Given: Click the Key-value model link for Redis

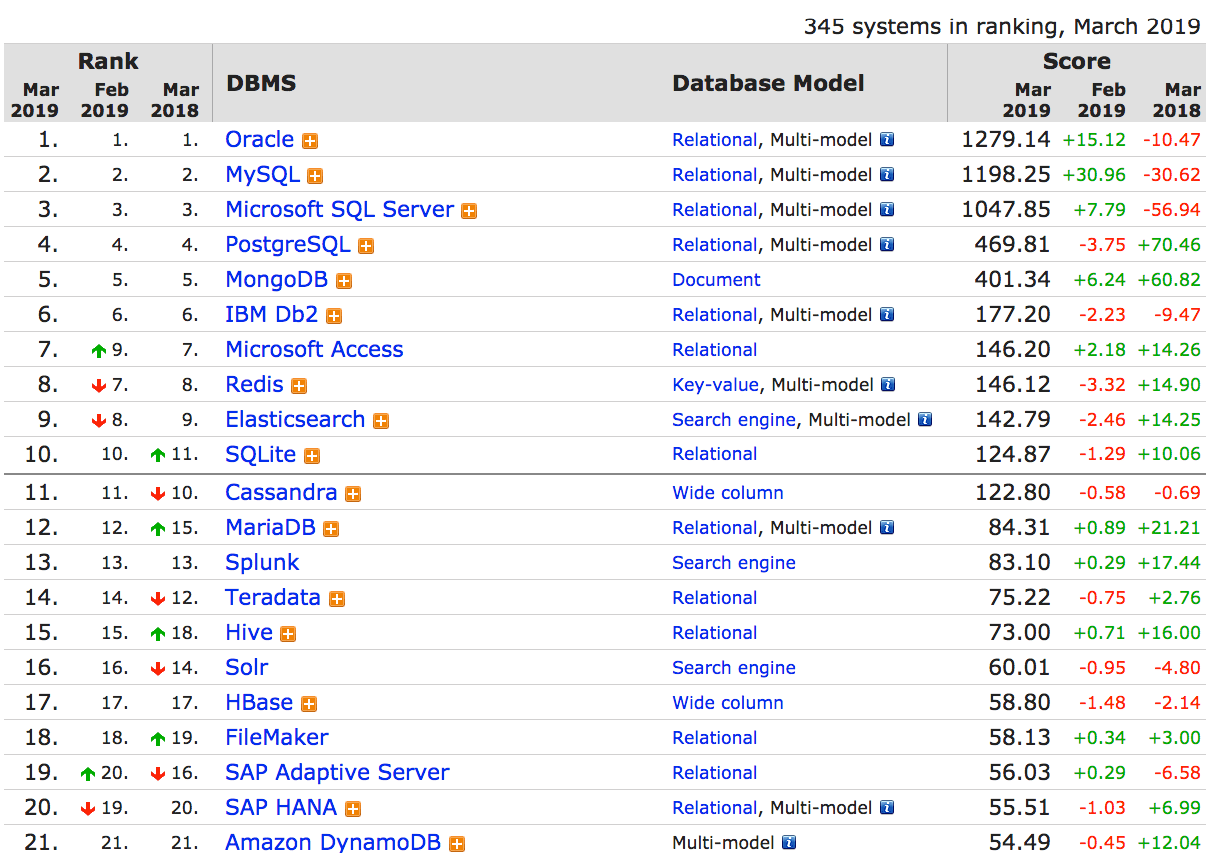Looking at the screenshot, I should [716, 385].
